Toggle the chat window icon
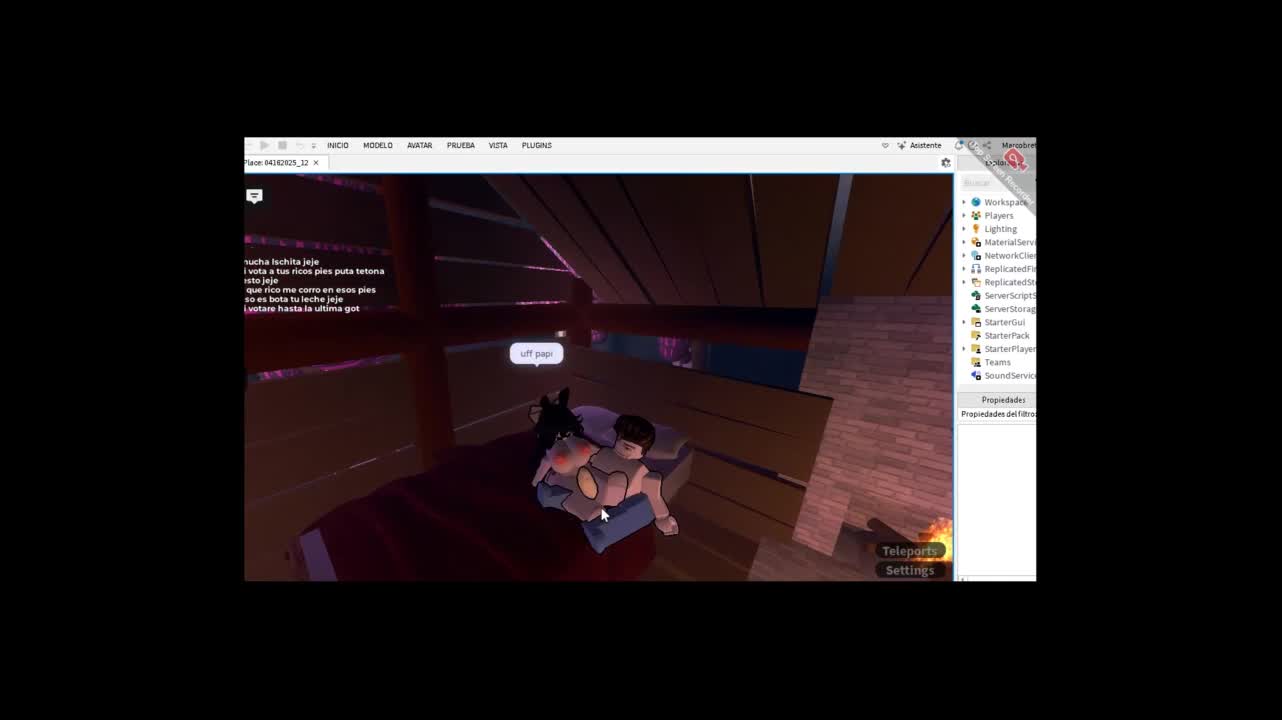Image resolution: width=1282 pixels, height=720 pixels. [255, 196]
